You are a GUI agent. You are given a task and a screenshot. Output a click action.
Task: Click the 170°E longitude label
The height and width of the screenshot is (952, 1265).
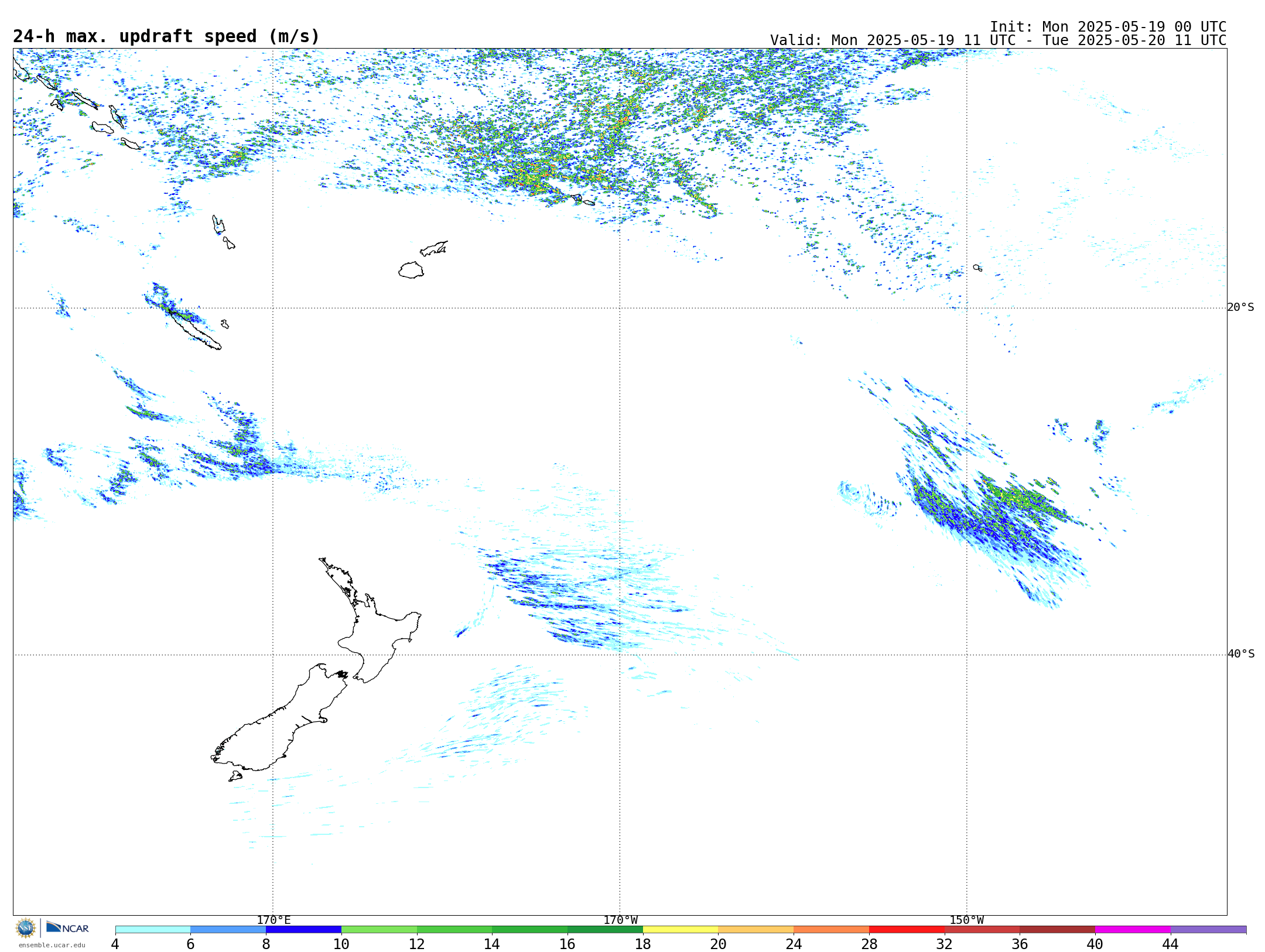point(273,920)
